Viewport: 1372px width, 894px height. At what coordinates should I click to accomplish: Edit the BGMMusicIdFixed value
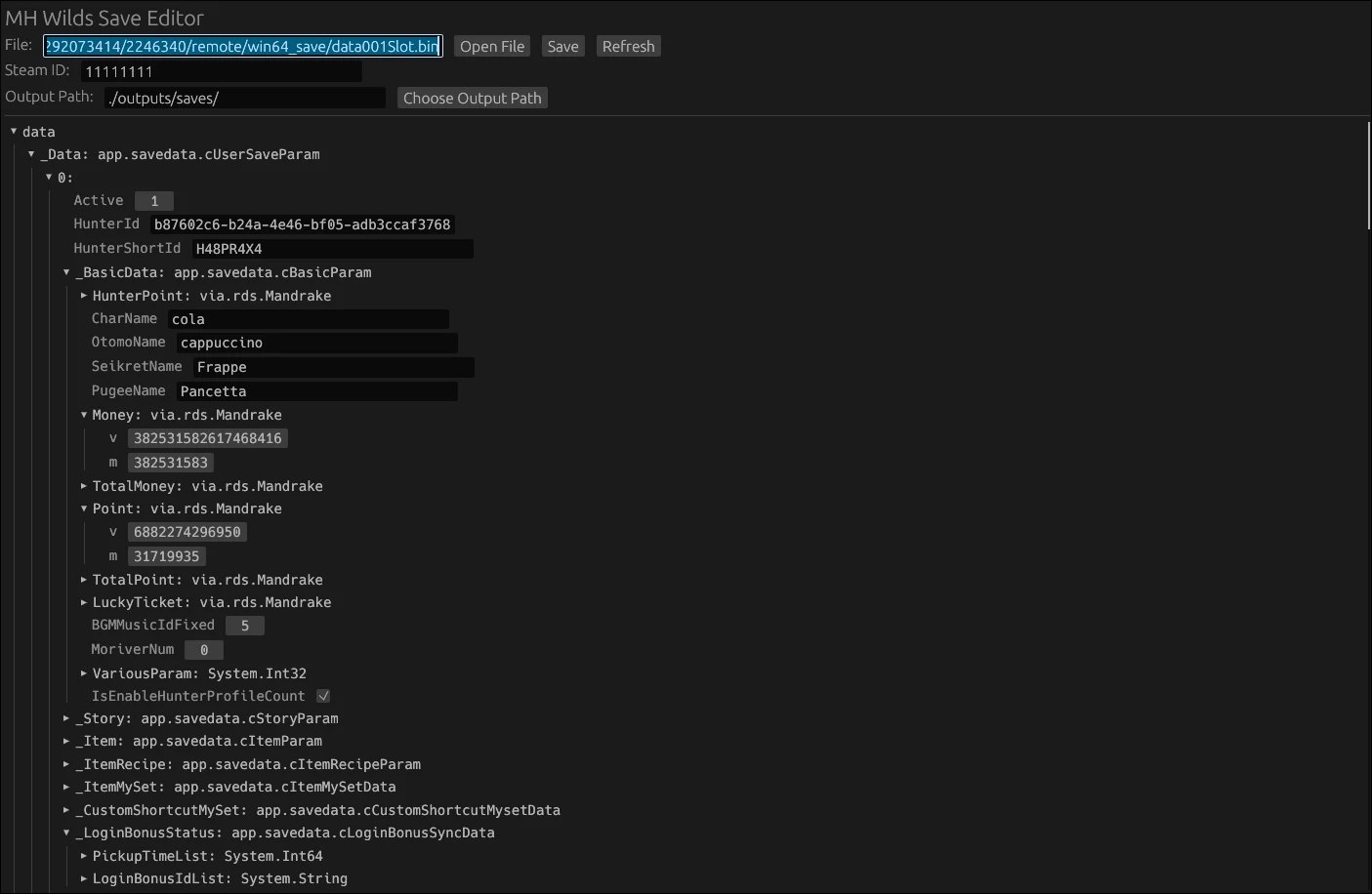245,626
